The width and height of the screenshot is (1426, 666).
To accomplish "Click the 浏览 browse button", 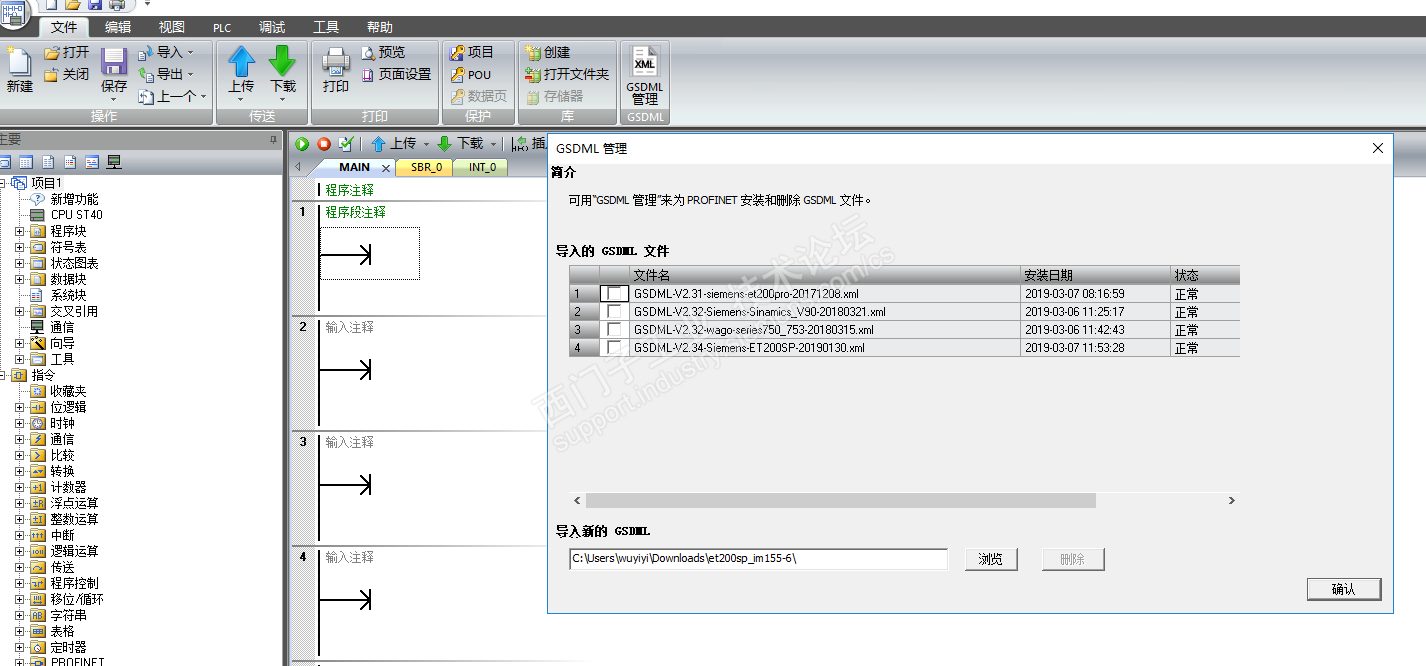I will tap(991, 559).
